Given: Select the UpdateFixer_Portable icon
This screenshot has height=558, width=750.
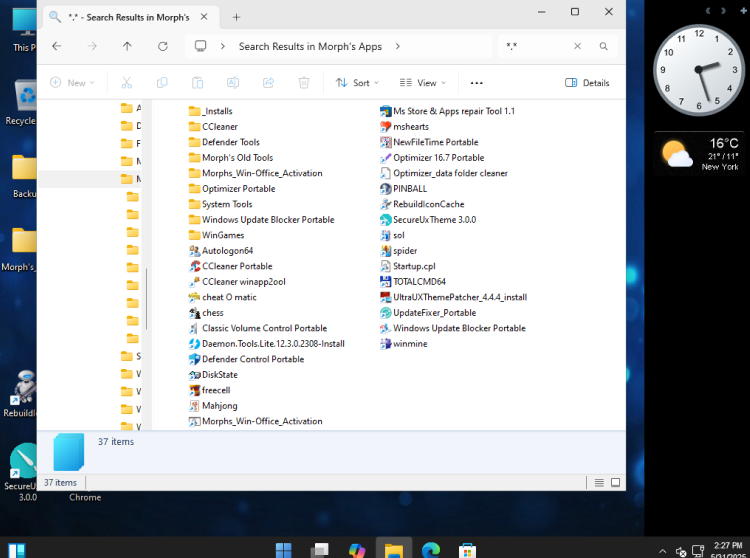Looking at the screenshot, I should click(386, 313).
